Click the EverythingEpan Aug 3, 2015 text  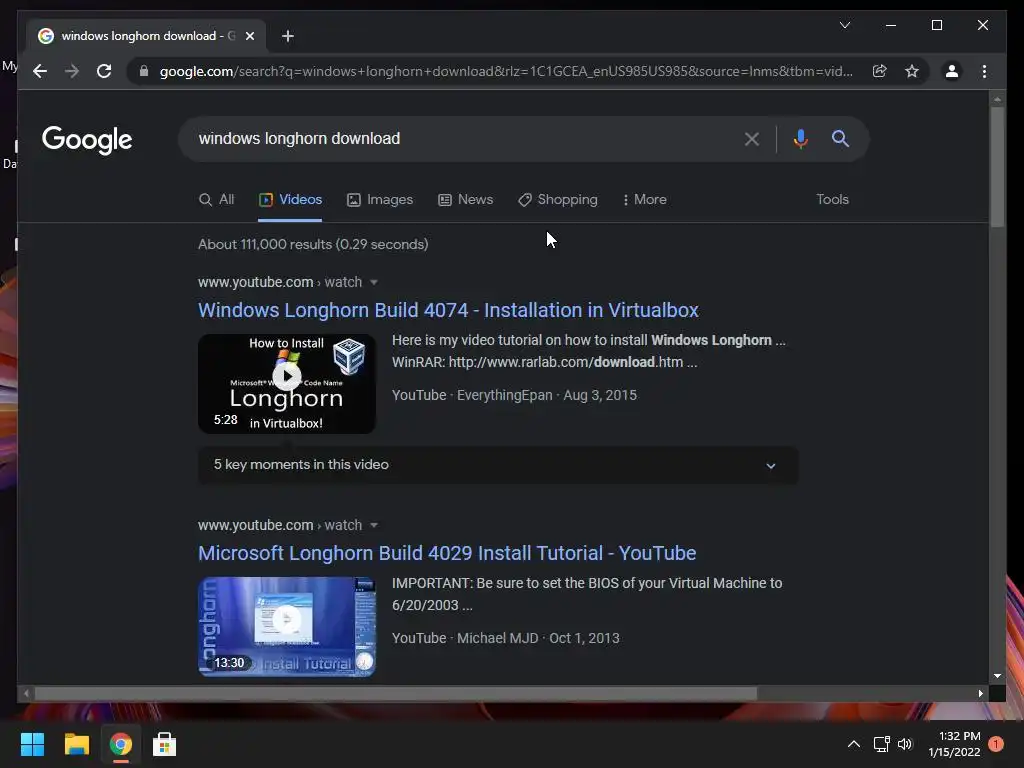pos(547,395)
